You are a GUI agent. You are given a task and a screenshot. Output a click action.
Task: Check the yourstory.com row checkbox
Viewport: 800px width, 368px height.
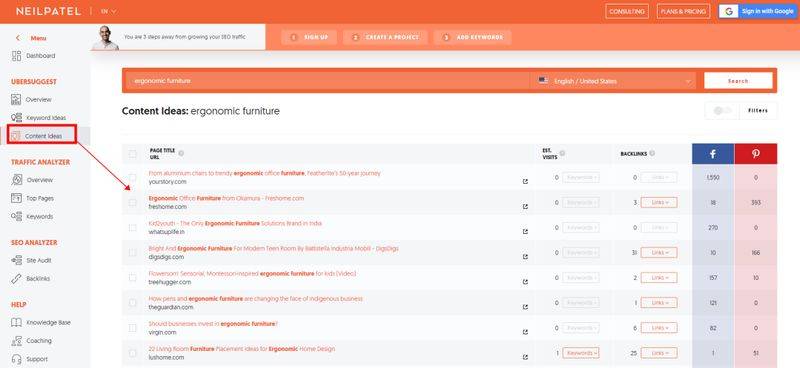(133, 177)
